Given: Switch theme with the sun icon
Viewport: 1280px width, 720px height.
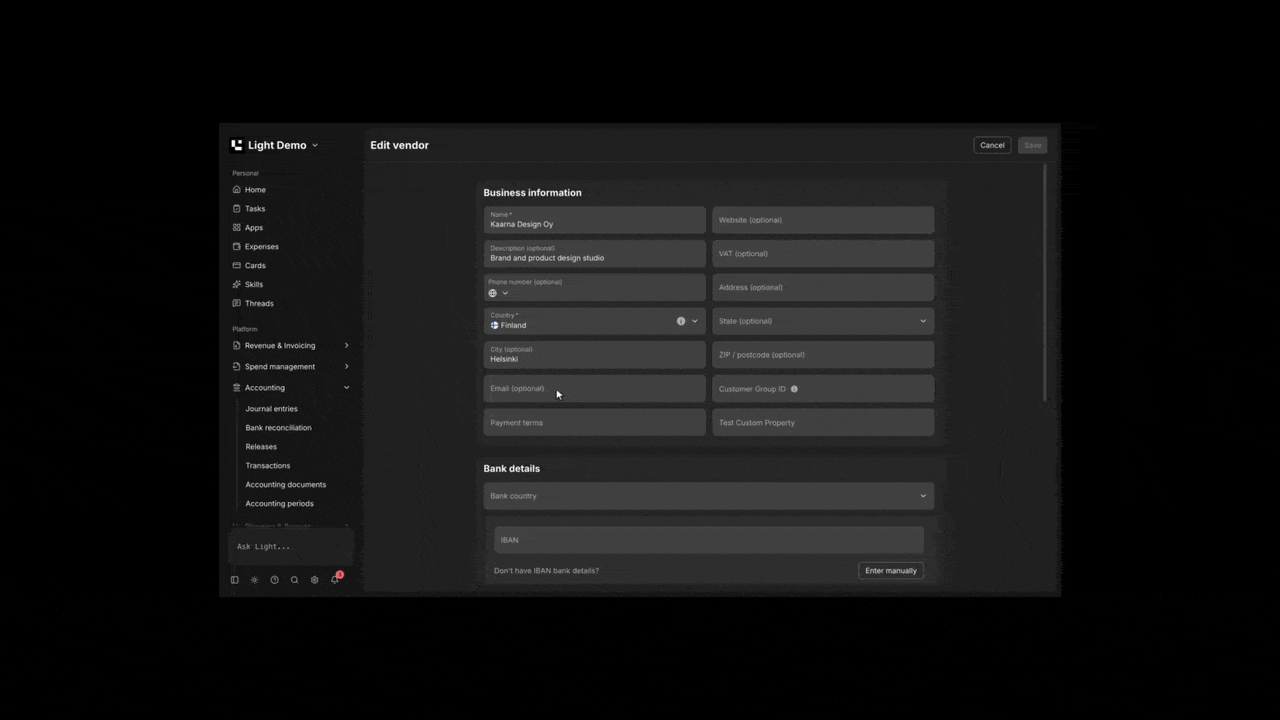Looking at the screenshot, I should click(x=254, y=580).
